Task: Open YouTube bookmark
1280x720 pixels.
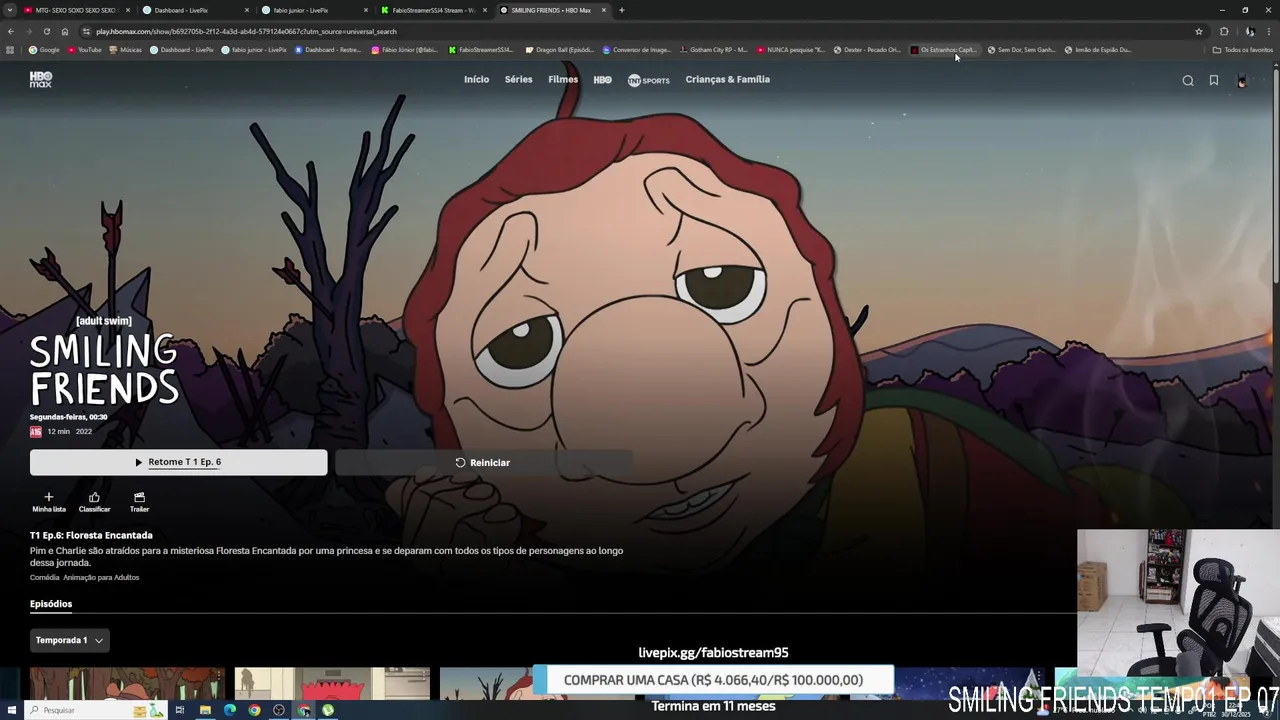Action: click(84, 50)
